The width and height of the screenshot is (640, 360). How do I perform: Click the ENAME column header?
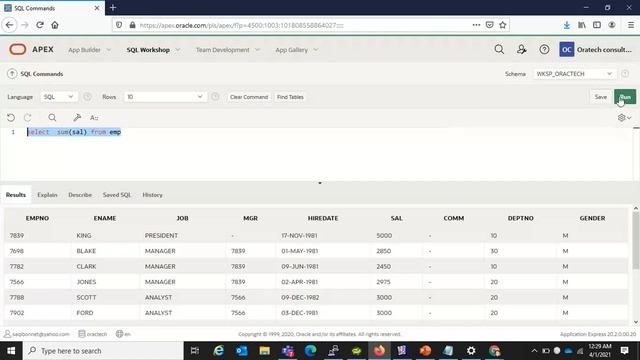pyautogui.click(x=105, y=218)
